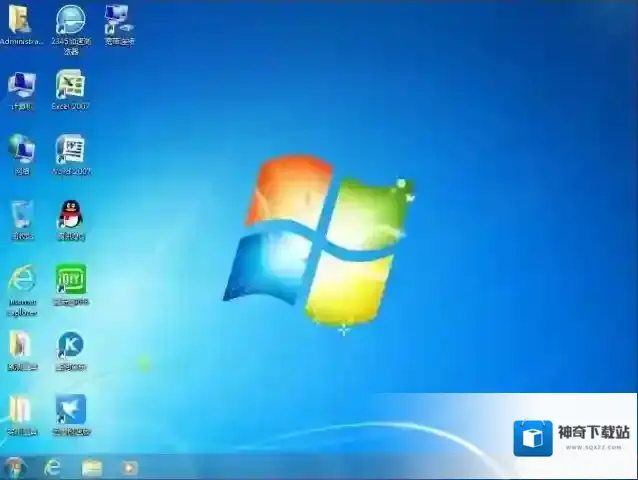The height and width of the screenshot is (480, 638).
Task: Launch the green iQIYI video shortcut
Action: (70, 280)
